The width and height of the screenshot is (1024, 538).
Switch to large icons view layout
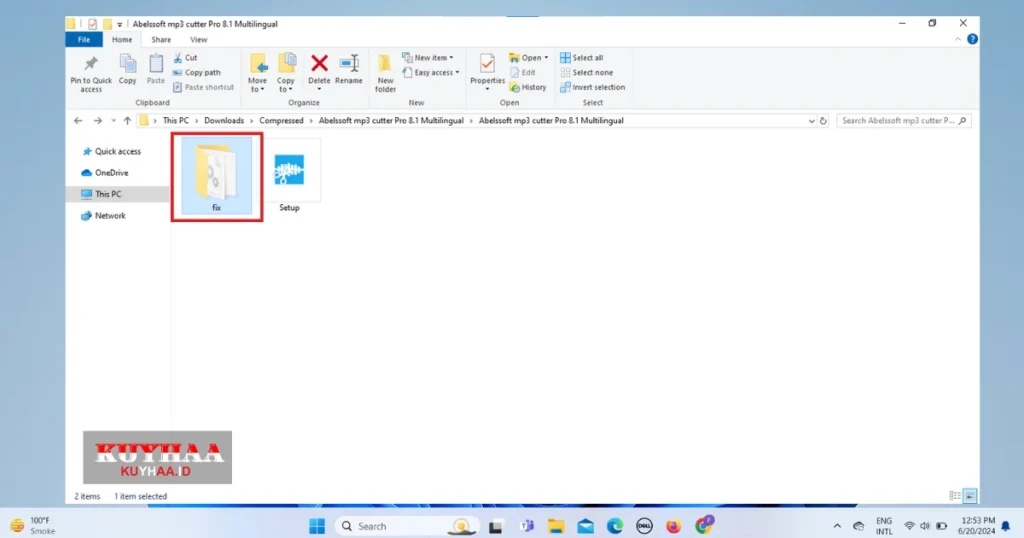pyautogui.click(x=970, y=496)
